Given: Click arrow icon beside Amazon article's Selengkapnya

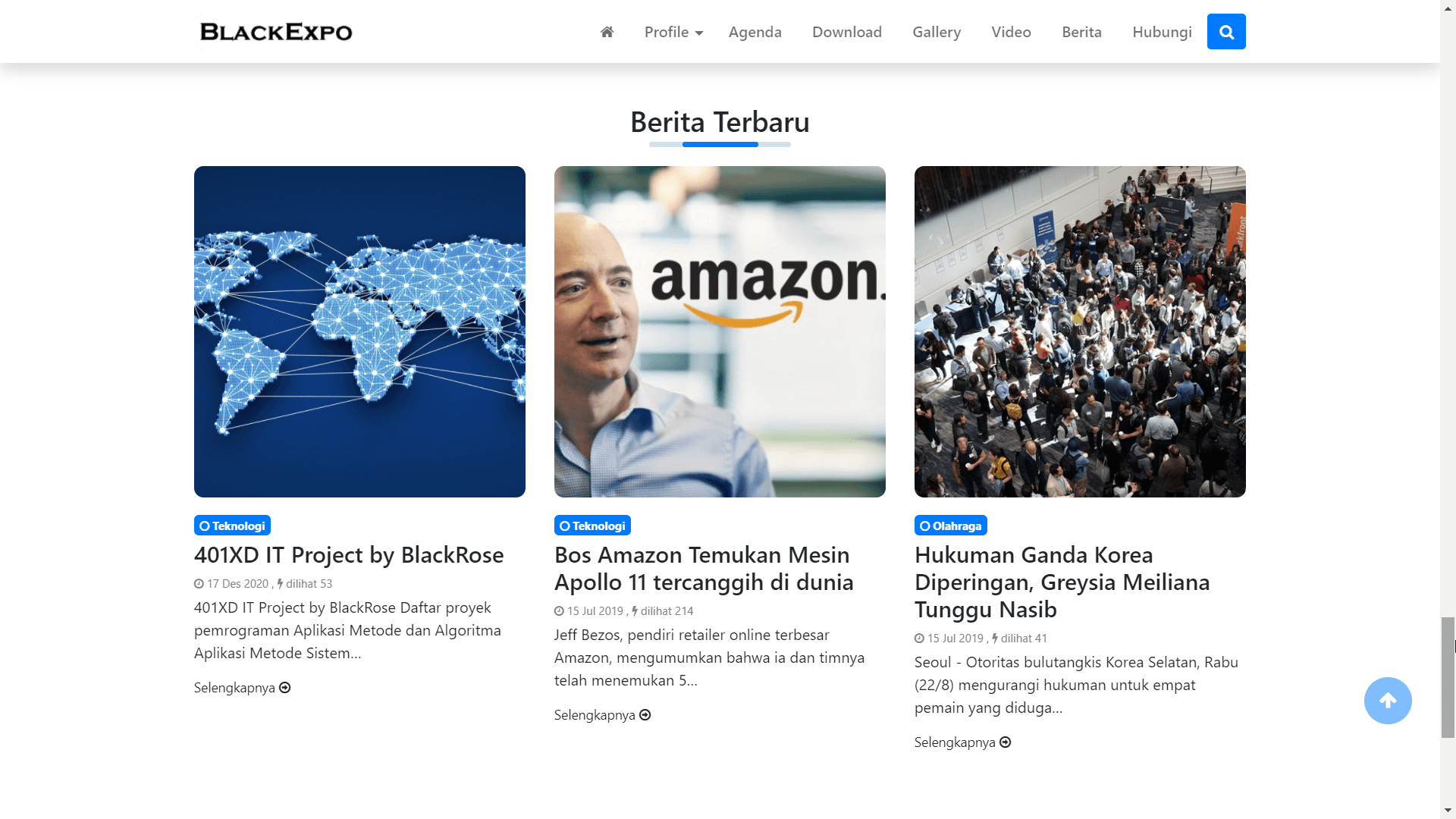Looking at the screenshot, I should 645,715.
